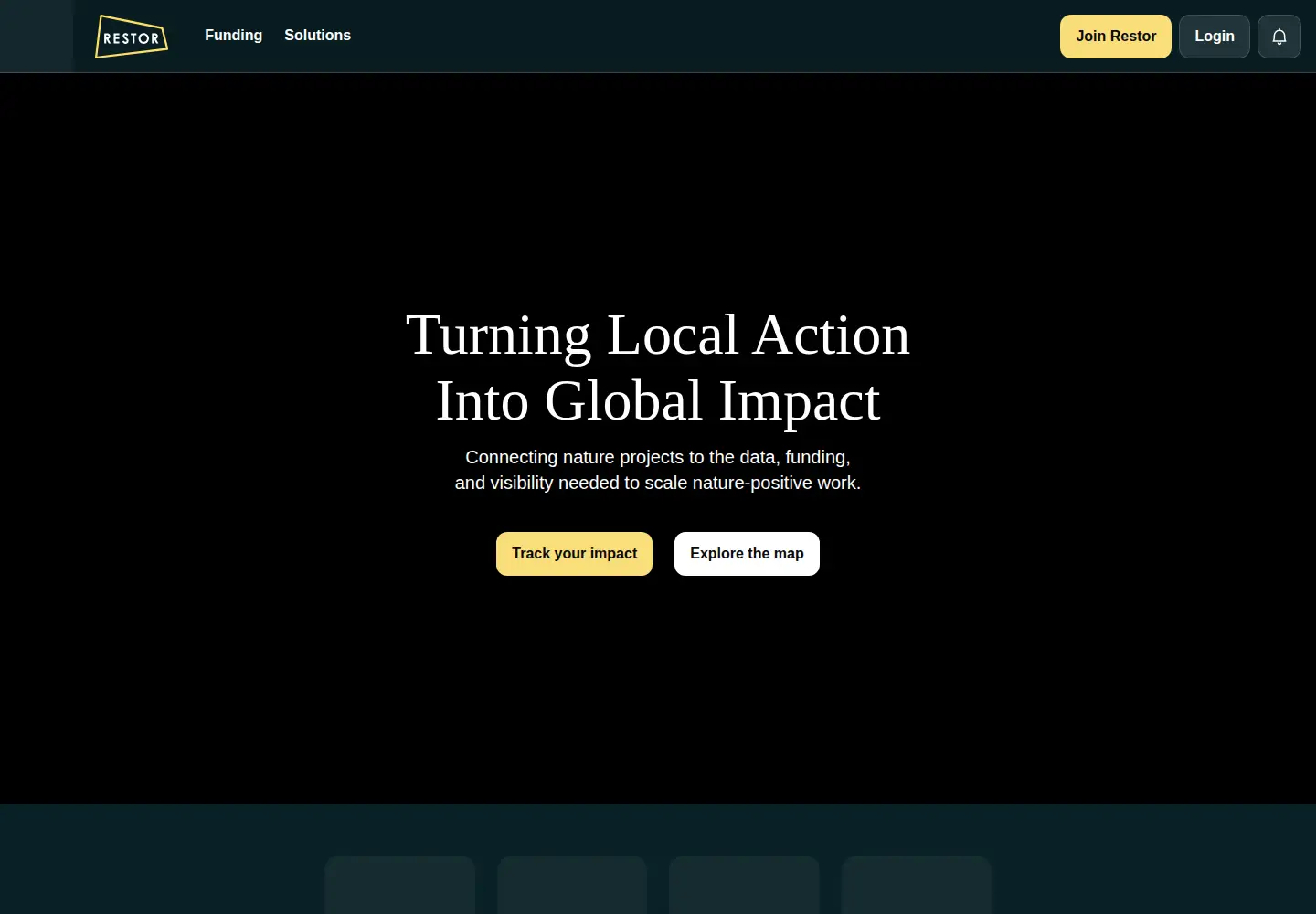
Task: Open the Solutions menu
Action: [317, 36]
